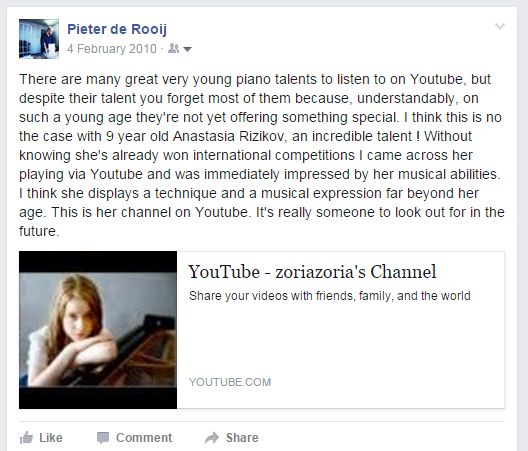Click the last line 'future.' of post
Viewport: 528px width, 451px height.
pos(39,231)
